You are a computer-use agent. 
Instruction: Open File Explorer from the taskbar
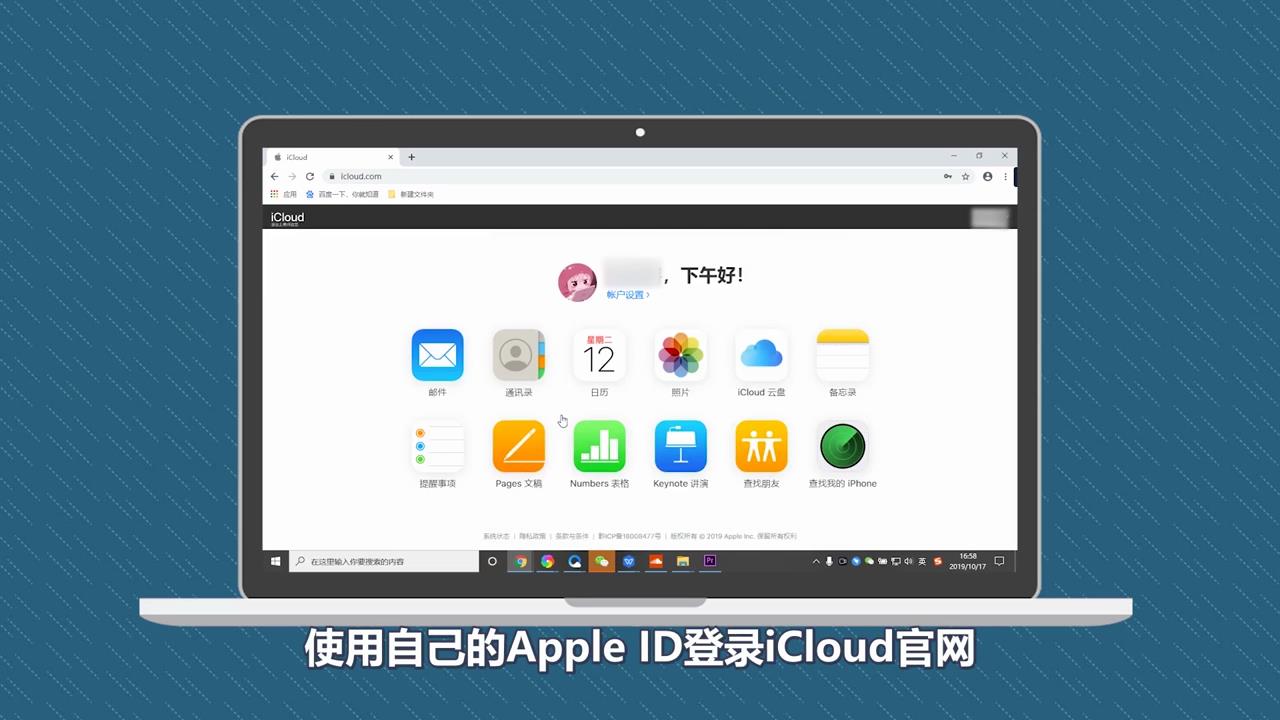(683, 562)
